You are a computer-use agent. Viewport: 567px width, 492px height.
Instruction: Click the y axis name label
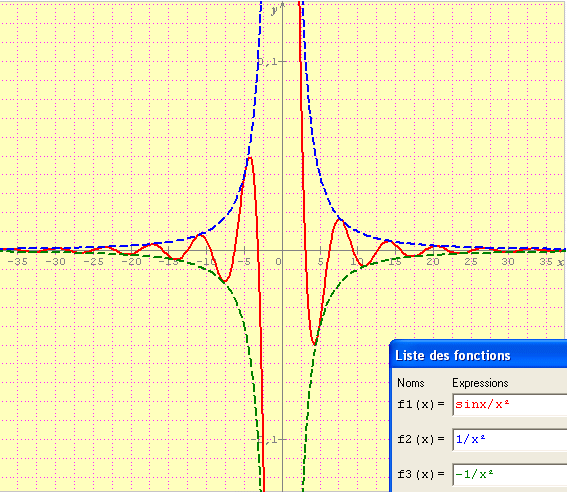(274, 10)
